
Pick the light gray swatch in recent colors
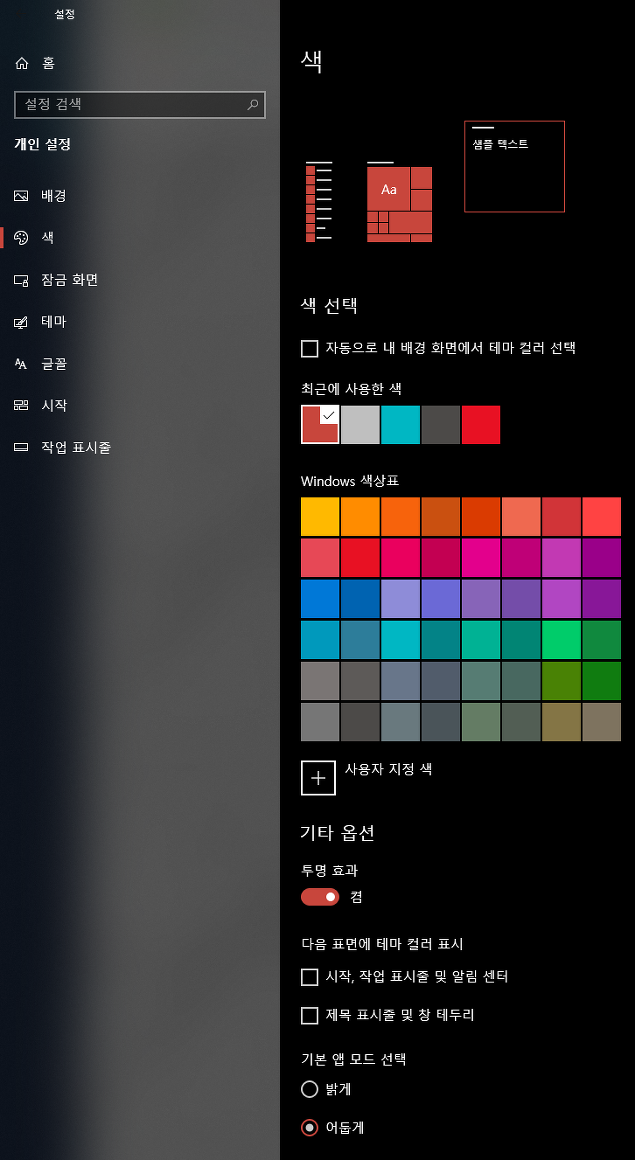360,425
